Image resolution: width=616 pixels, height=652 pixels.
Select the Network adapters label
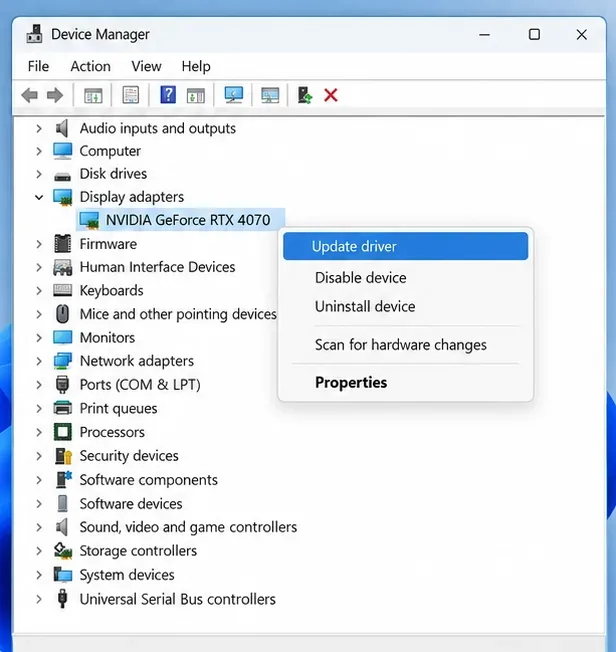coord(137,361)
